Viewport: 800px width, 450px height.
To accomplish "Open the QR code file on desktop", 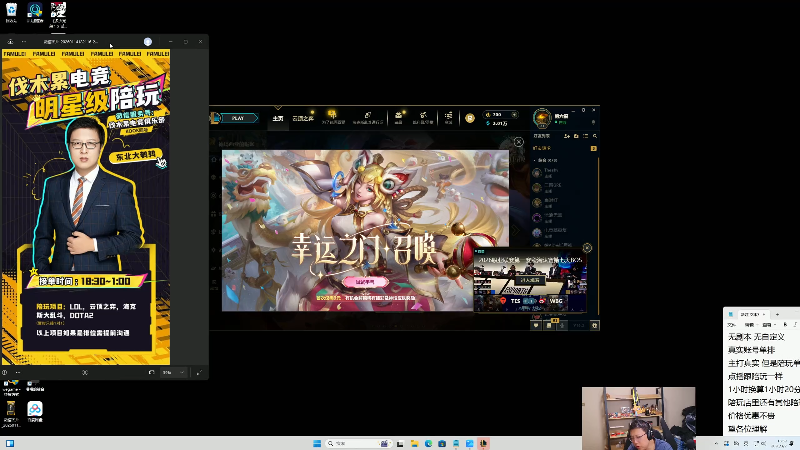I will tap(58, 14).
